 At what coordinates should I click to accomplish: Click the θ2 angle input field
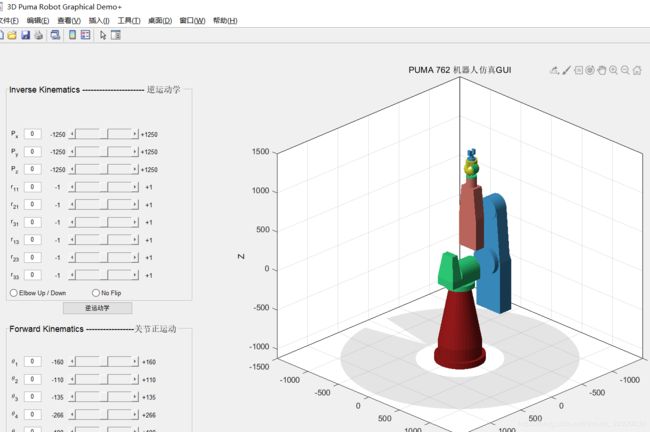(x=32, y=379)
